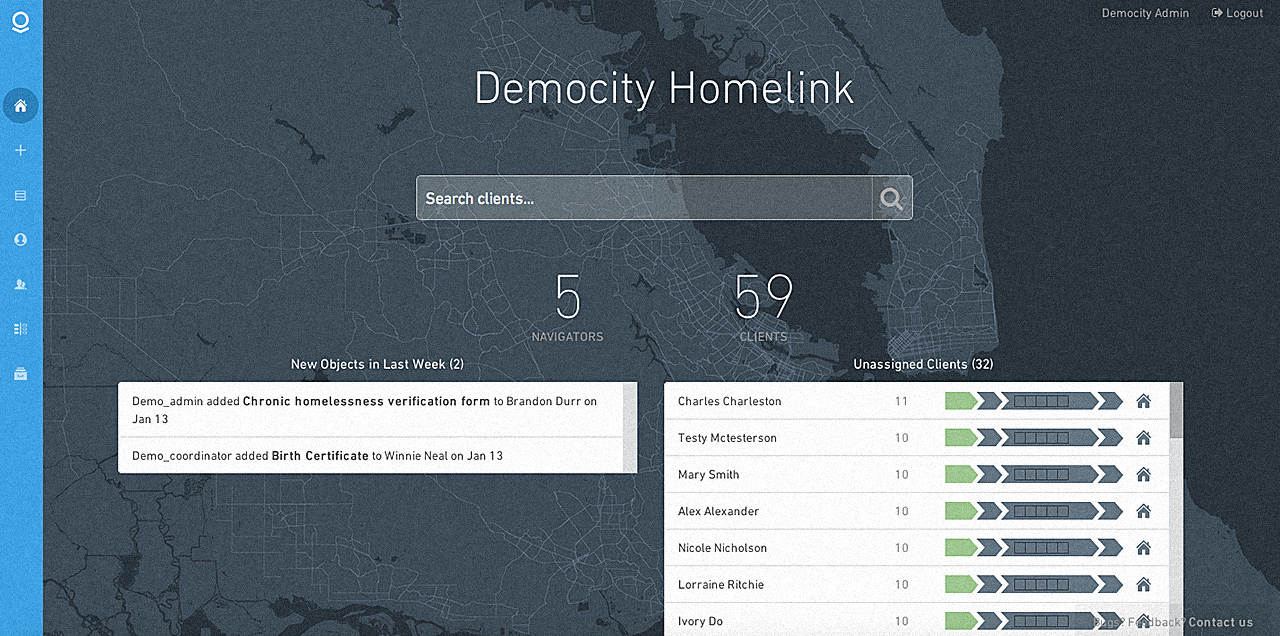This screenshot has height=636, width=1280.
Task: Open the client profile icon in sidebar
Action: 20,239
